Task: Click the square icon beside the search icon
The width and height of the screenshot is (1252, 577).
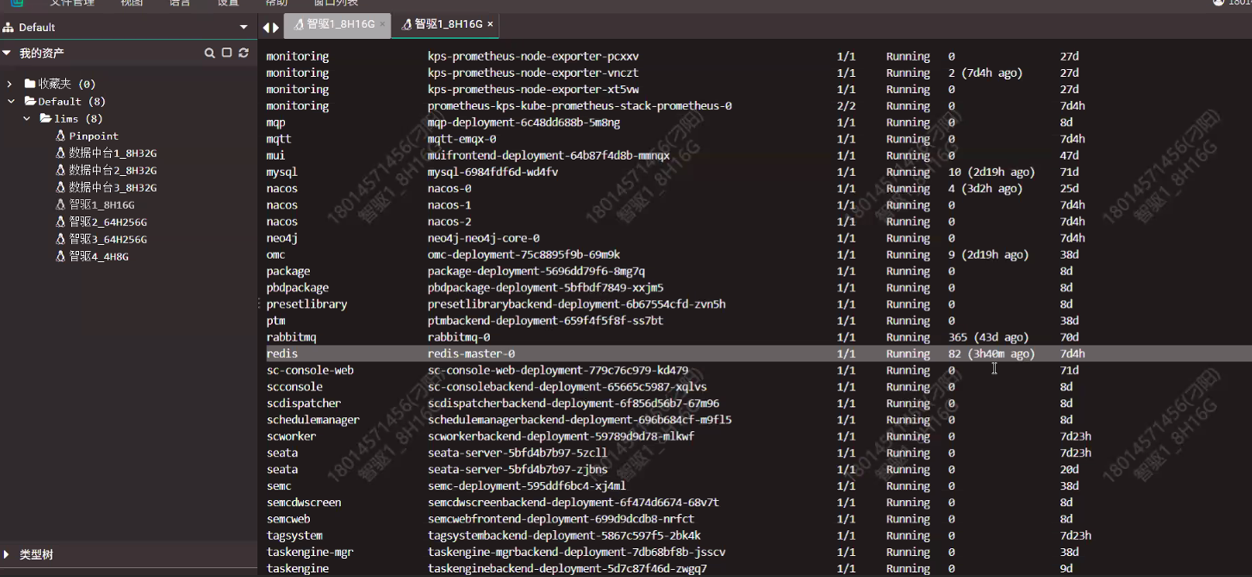Action: coord(227,53)
